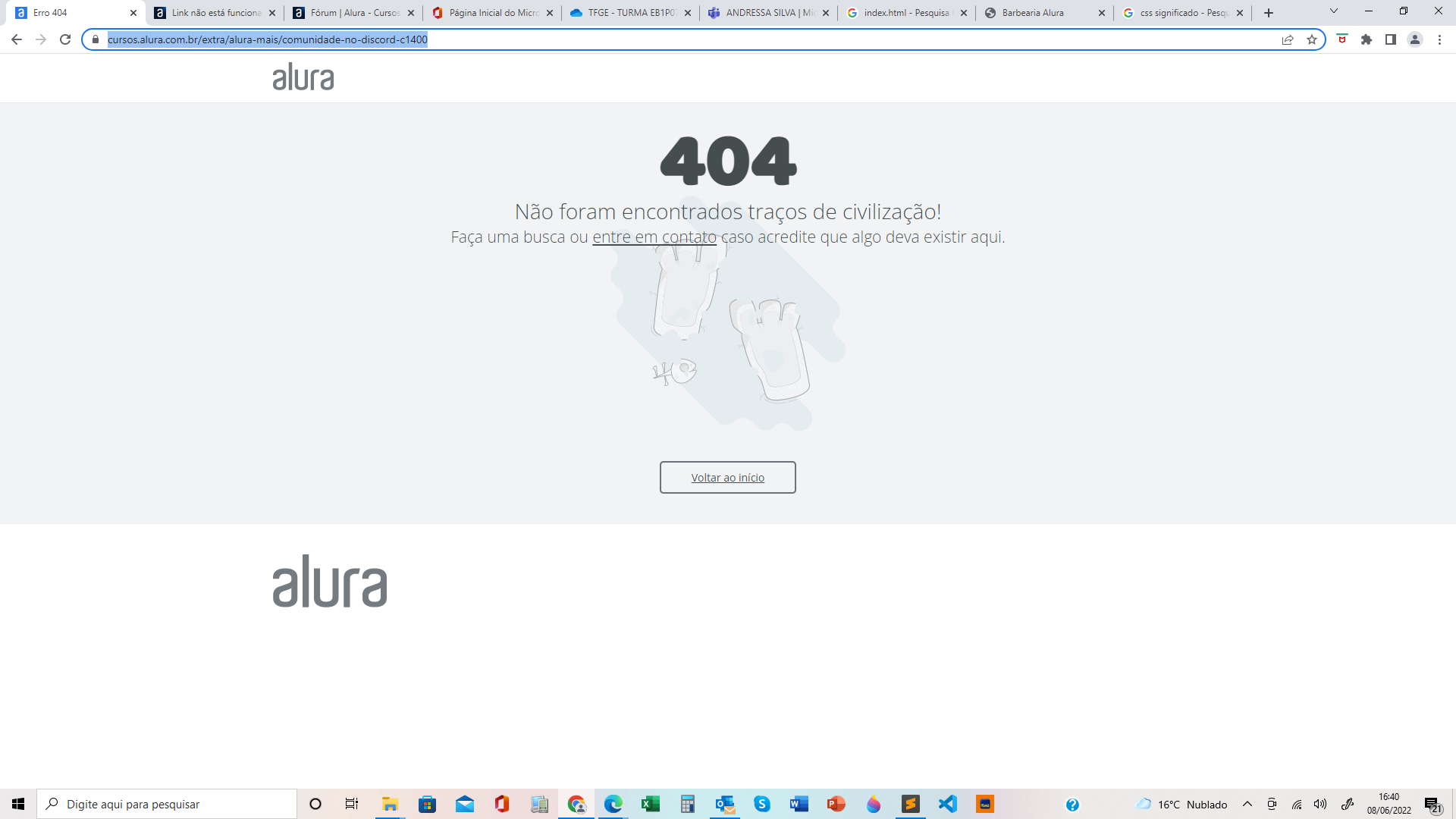Open the orange Itaú app on taskbar
Viewport: 1456px width, 819px height.
pos(985,804)
